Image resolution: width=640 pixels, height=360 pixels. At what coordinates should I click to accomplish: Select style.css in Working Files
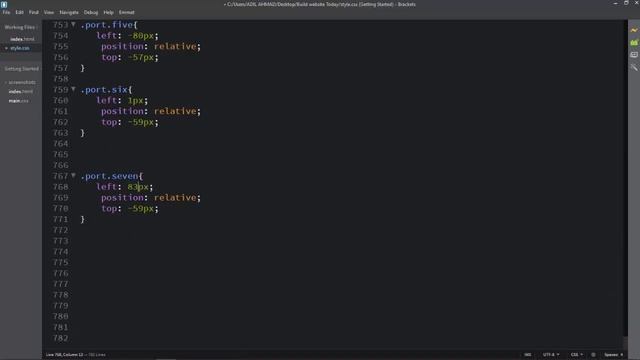pos(20,48)
